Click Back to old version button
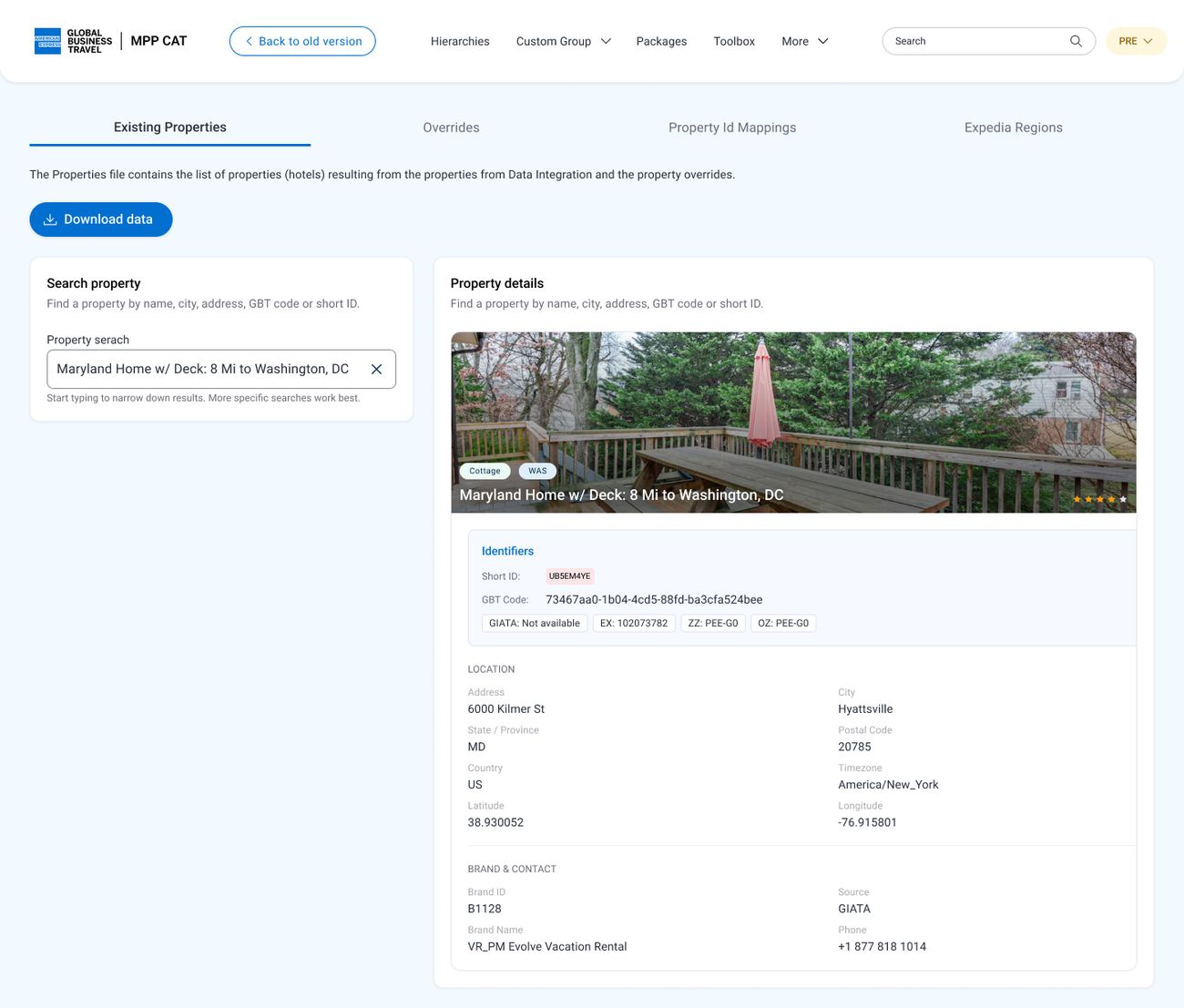Viewport: 1184px width, 1008px height. click(x=302, y=41)
